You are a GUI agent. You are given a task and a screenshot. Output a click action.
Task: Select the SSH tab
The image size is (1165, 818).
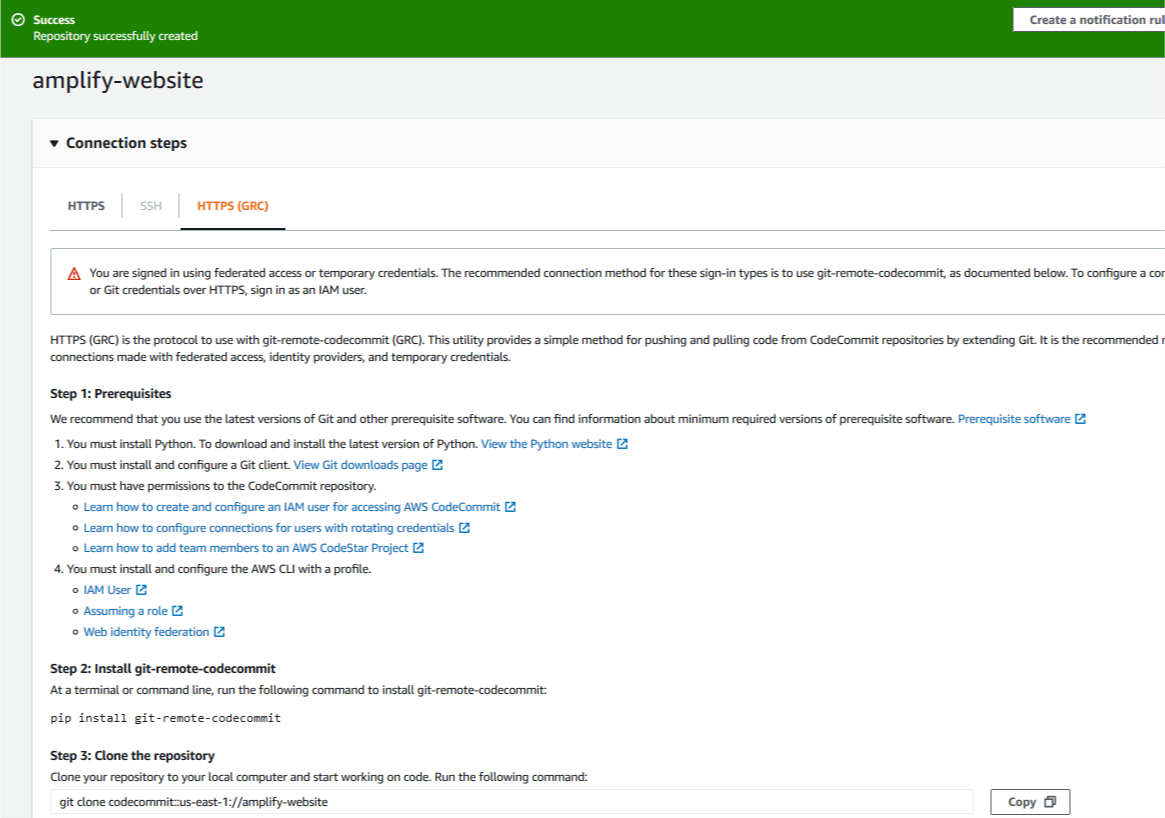(x=151, y=206)
